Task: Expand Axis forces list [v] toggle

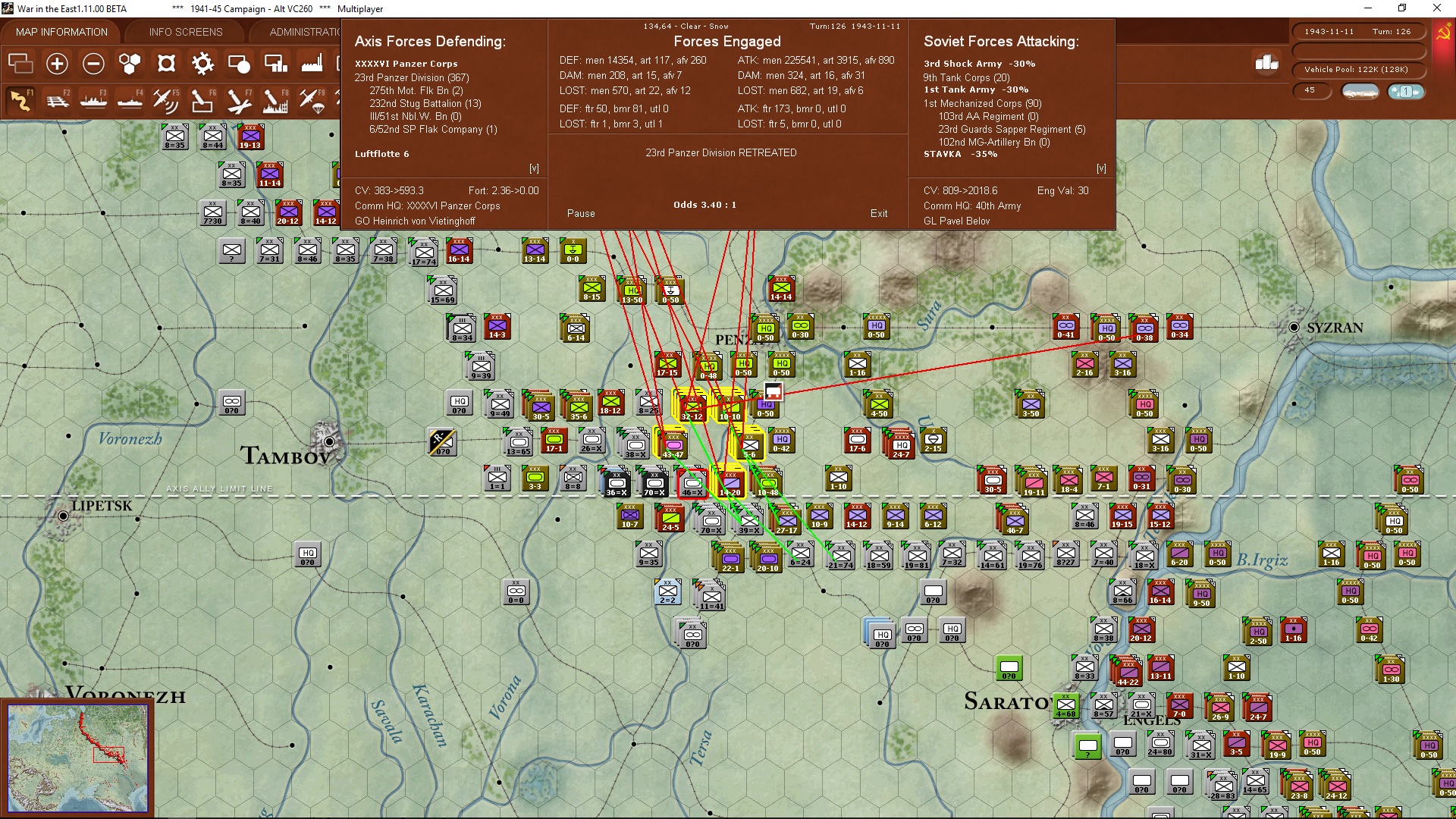Action: [534, 168]
